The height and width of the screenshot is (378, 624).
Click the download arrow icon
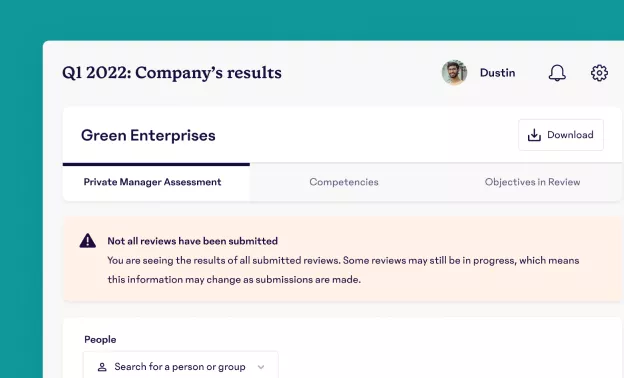[534, 135]
